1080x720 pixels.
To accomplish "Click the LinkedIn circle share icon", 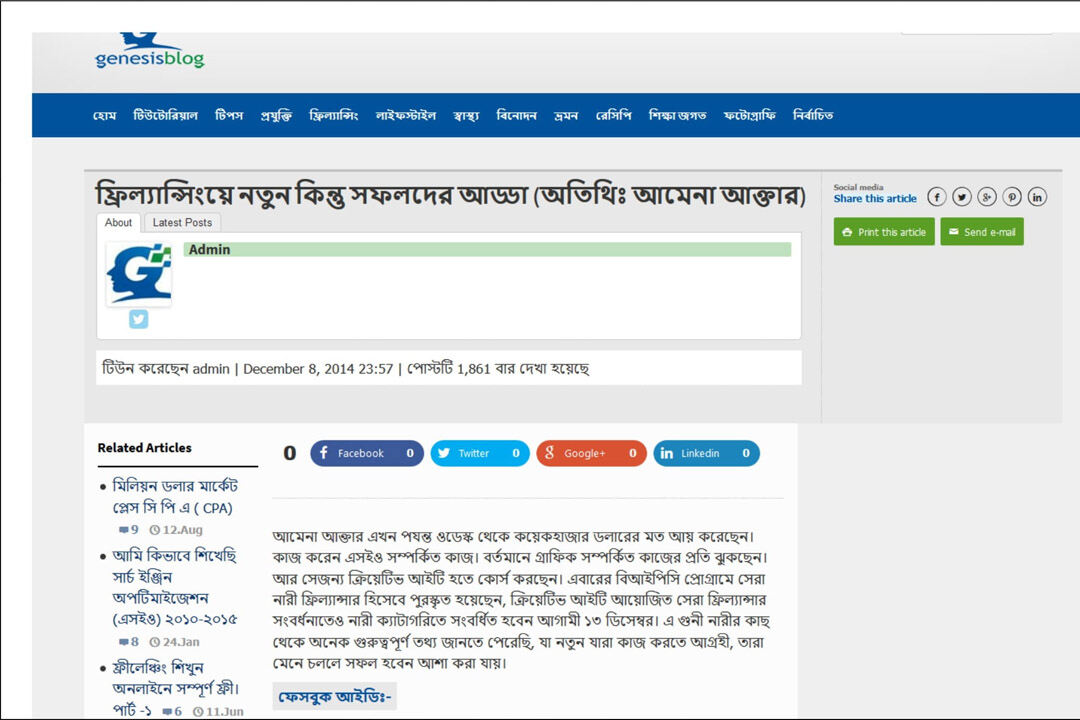I will (x=1037, y=197).
